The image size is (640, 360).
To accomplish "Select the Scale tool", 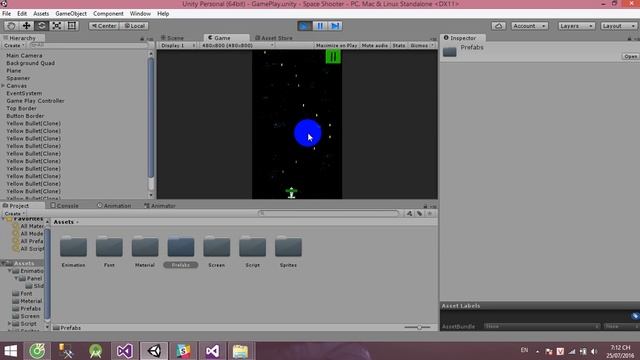I will pos(57,26).
